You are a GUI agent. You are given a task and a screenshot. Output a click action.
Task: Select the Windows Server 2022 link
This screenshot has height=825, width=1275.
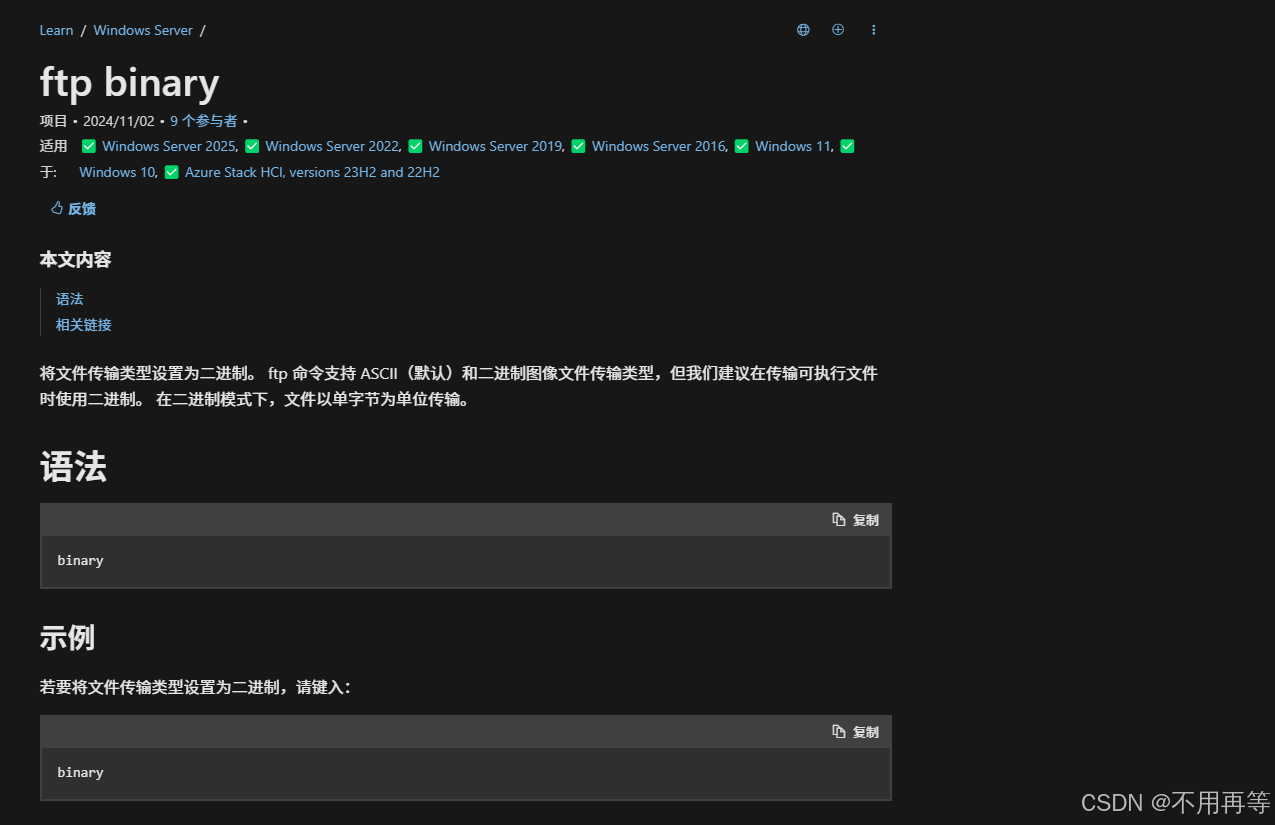point(332,146)
